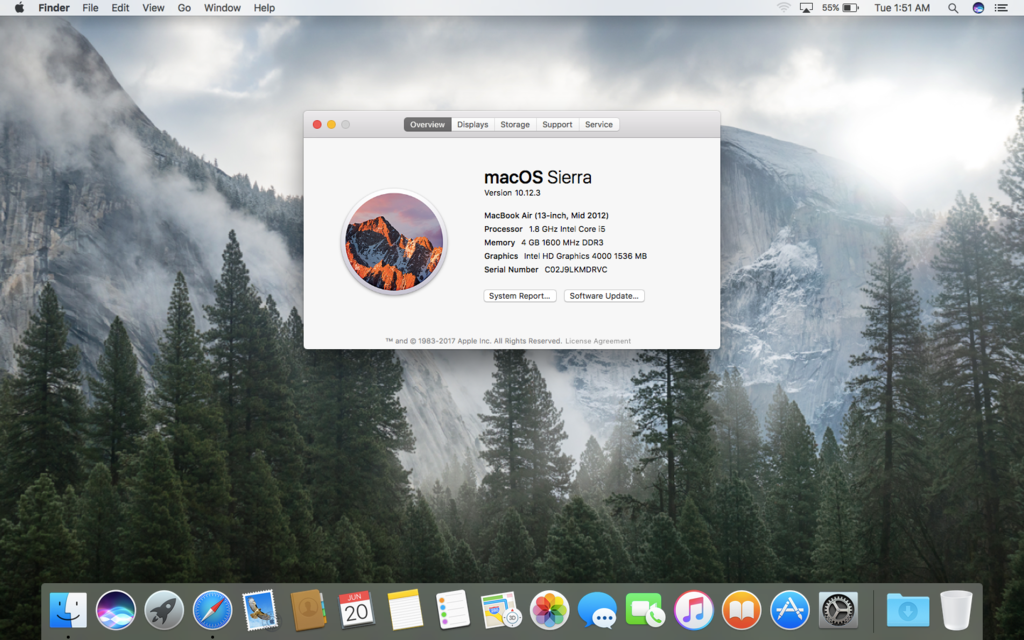Click the battery 55% indicator
The image size is (1024, 640).
click(x=840, y=8)
